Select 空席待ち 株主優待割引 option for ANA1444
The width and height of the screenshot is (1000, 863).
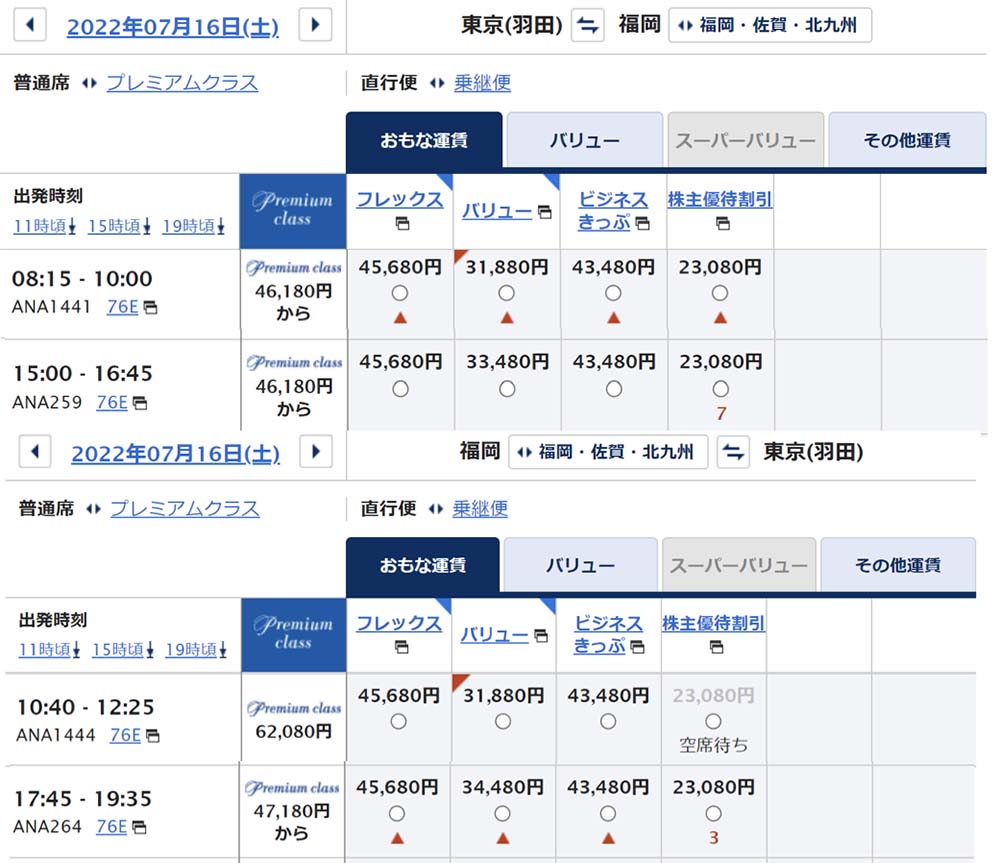click(x=713, y=722)
